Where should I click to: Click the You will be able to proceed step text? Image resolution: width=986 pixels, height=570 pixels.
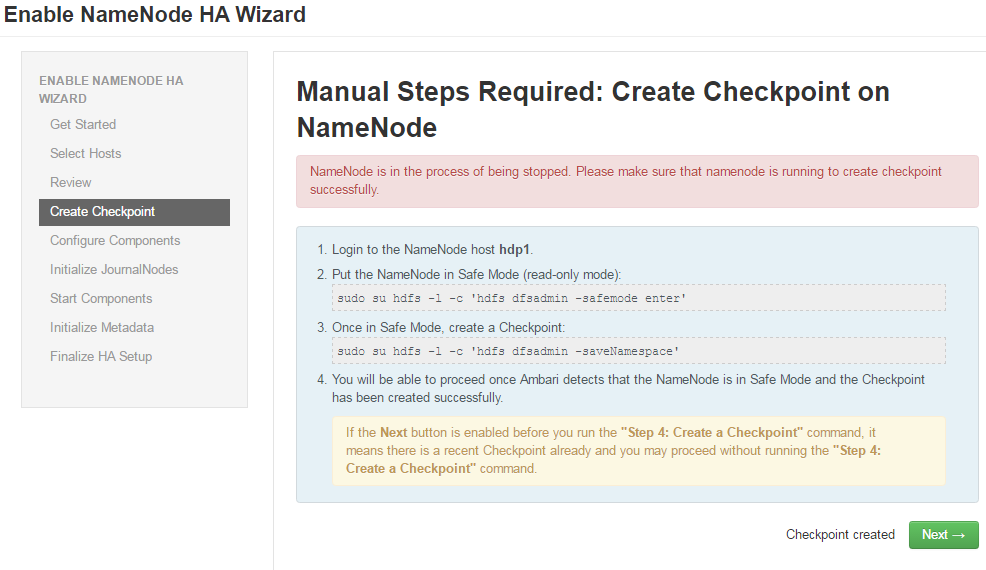pos(628,389)
